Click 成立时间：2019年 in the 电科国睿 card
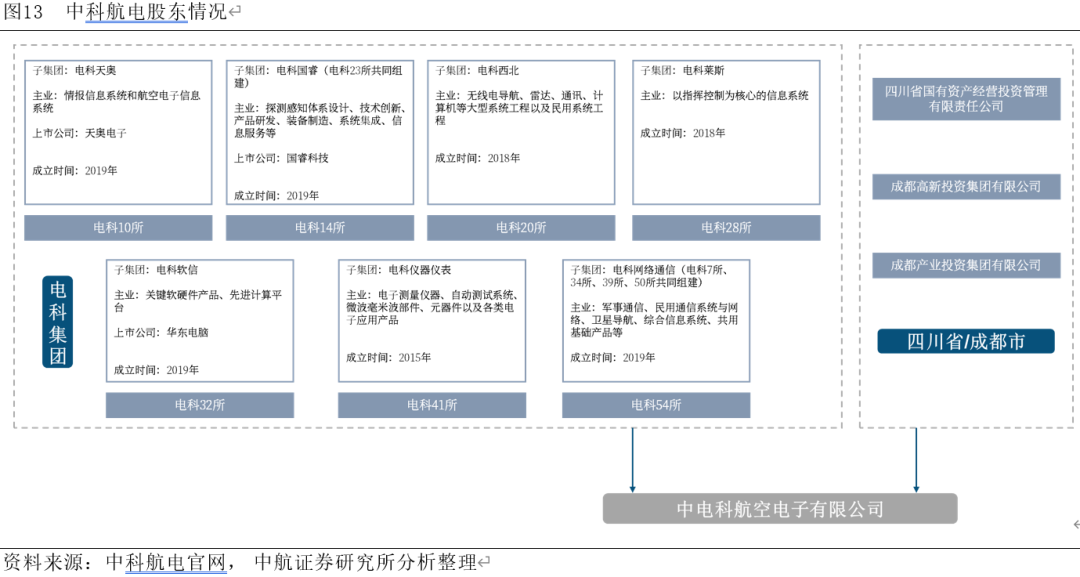1080x577 pixels. click(x=276, y=196)
